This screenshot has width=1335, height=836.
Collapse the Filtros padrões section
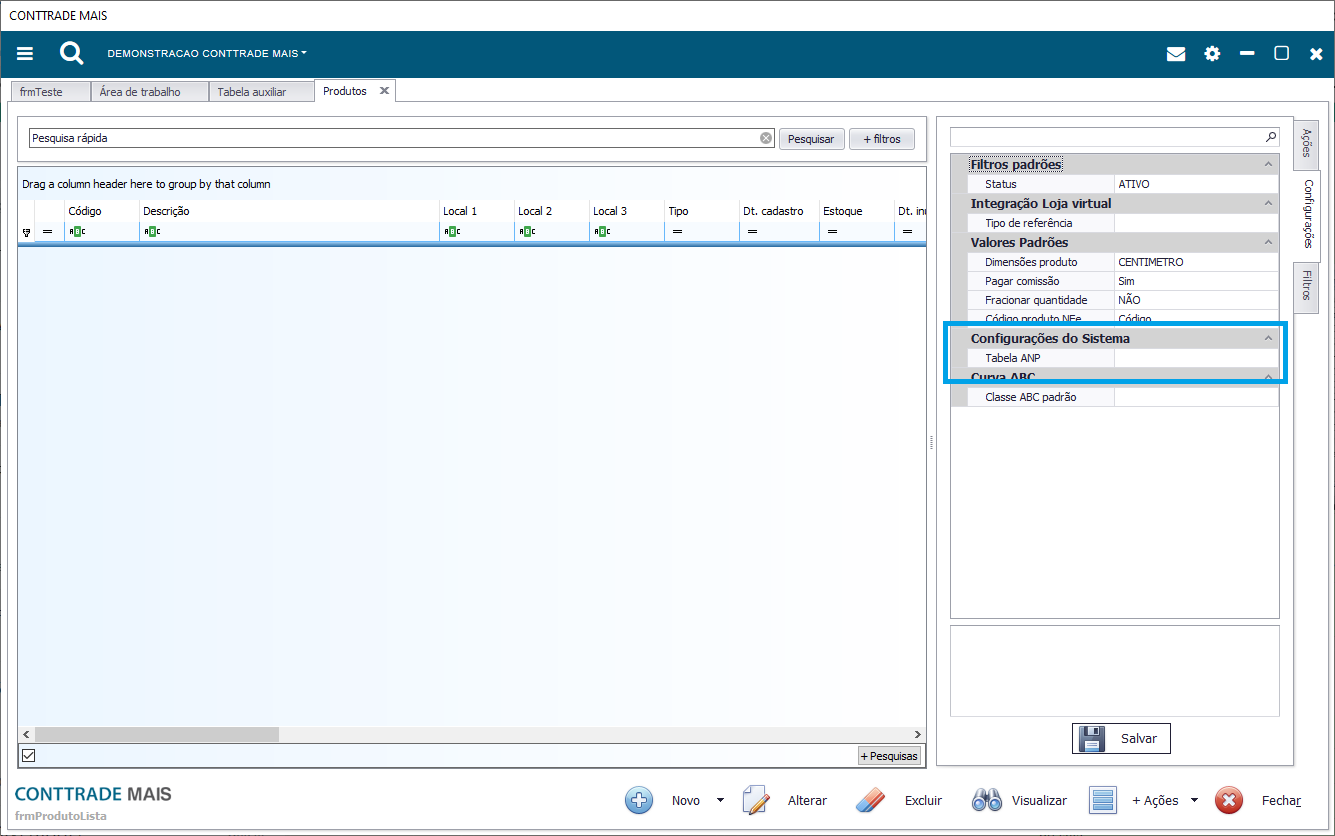[x=1268, y=165]
